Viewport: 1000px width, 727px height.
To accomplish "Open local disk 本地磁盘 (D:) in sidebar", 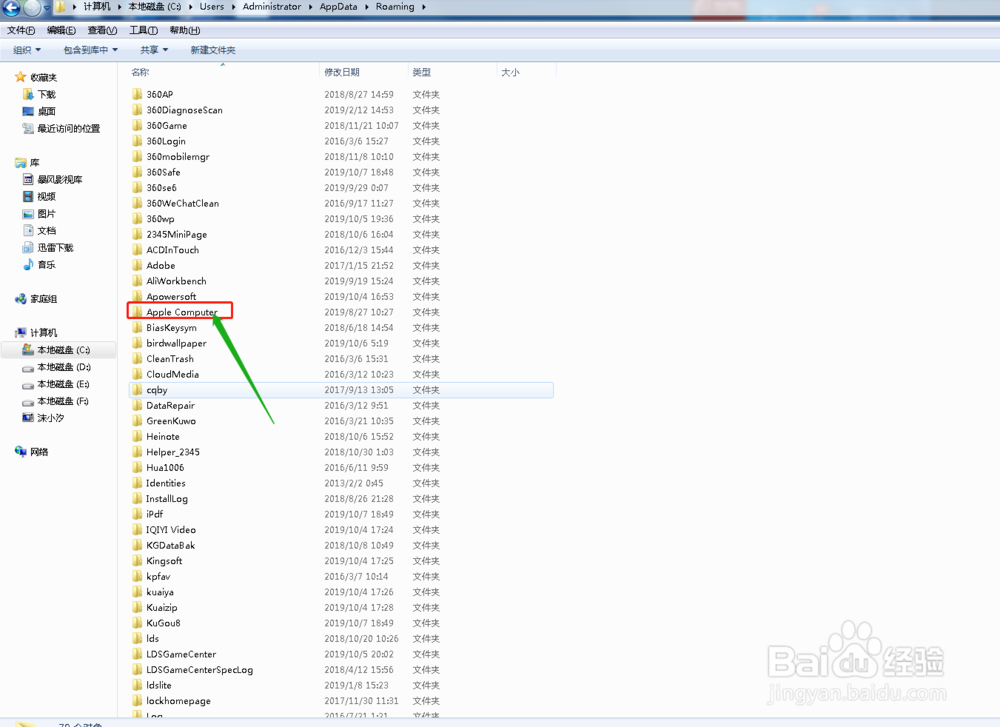I will click(x=56, y=367).
